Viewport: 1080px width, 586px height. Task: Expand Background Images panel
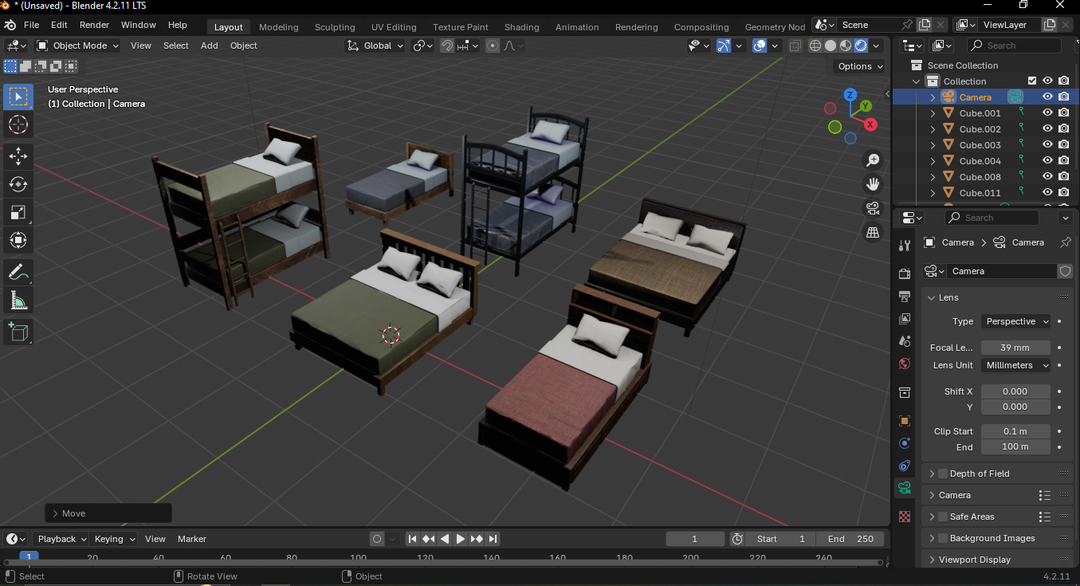tap(932, 538)
